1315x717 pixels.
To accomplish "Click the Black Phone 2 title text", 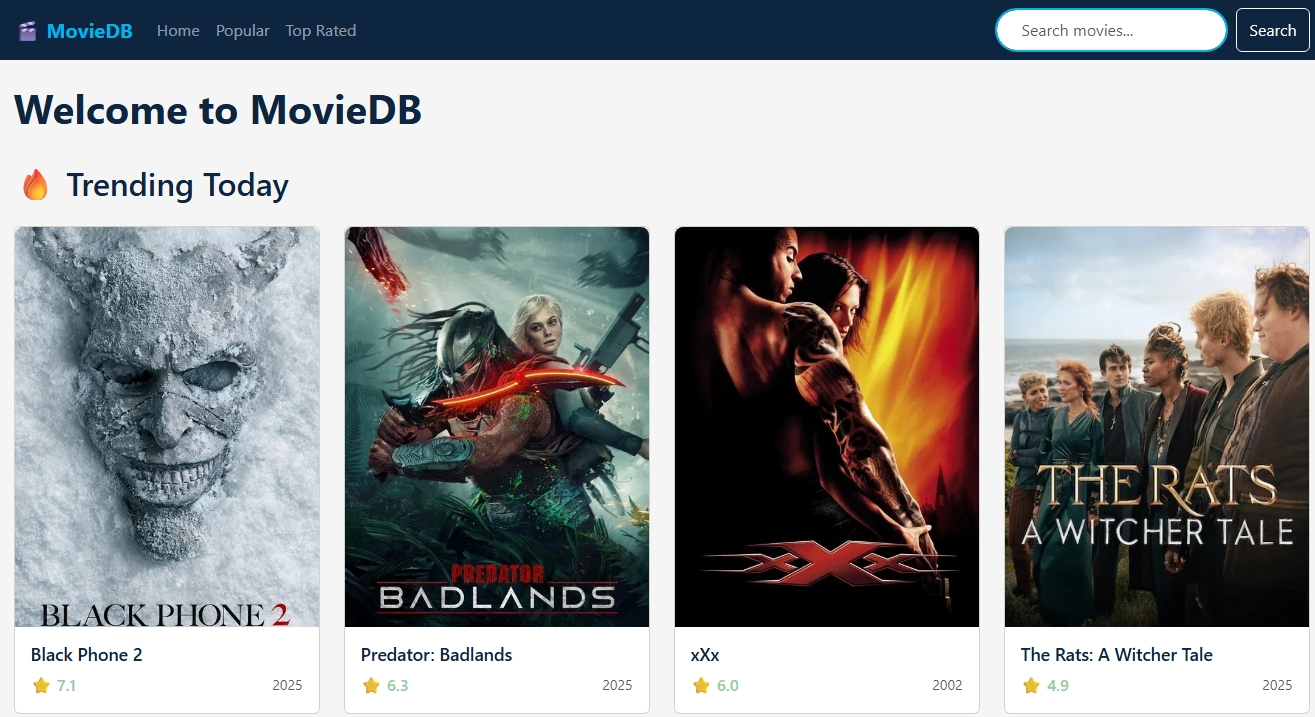I will pos(87,655).
